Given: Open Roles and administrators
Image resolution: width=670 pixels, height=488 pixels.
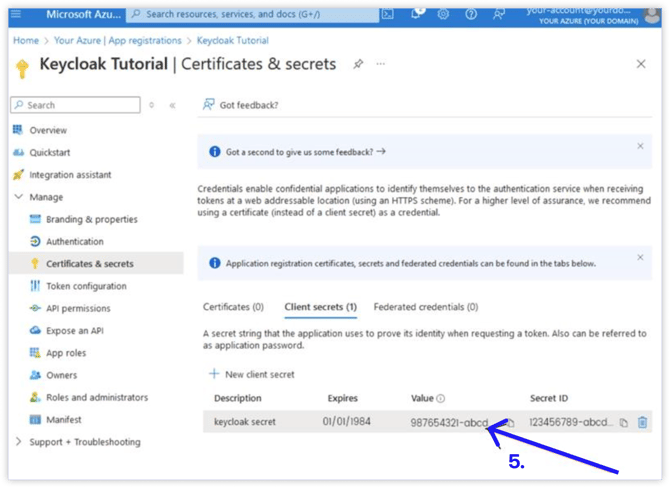Looking at the screenshot, I should 97,397.
